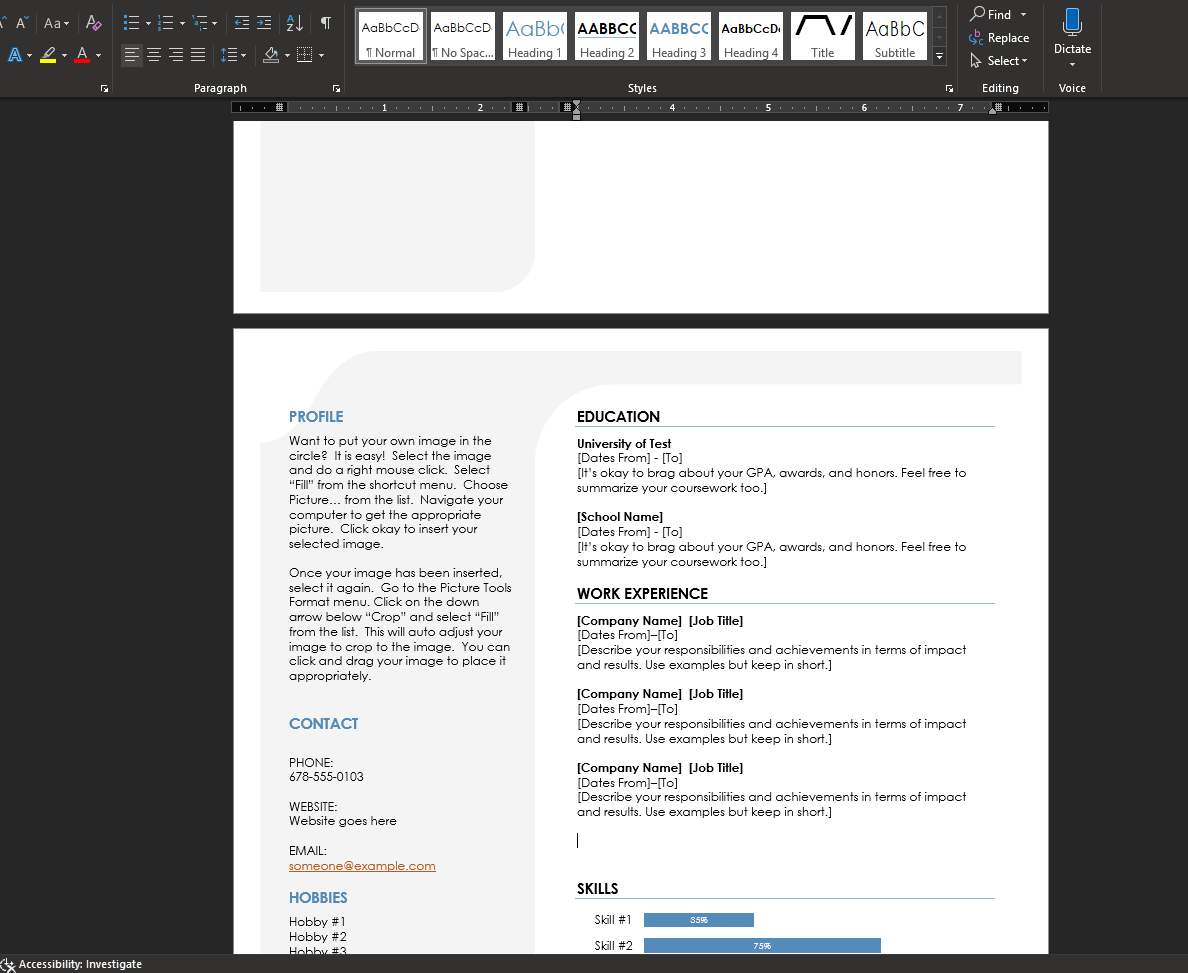The height and width of the screenshot is (973, 1188).
Task: Toggle align left
Action: (x=132, y=55)
